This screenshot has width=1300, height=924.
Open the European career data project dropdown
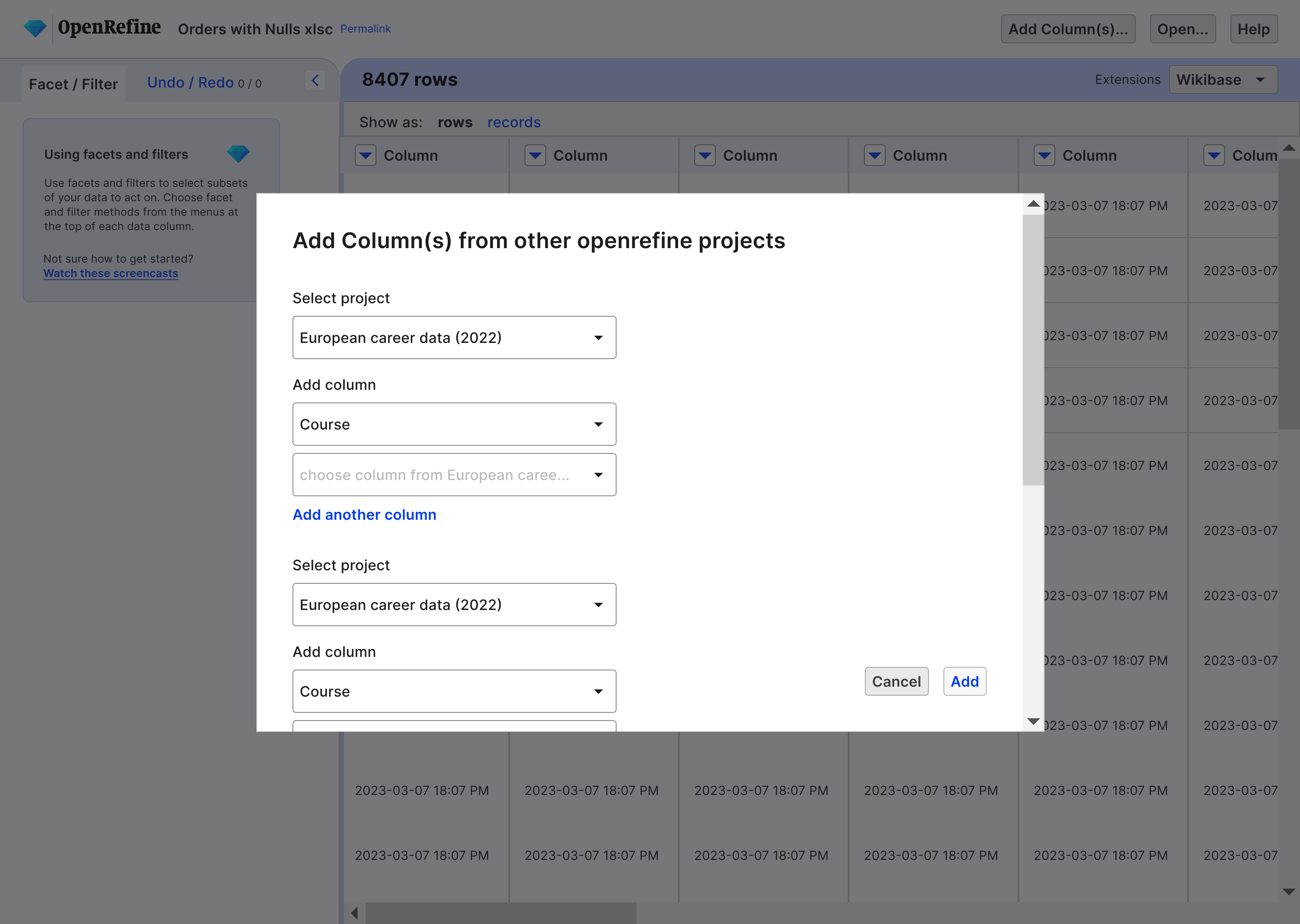coord(454,337)
